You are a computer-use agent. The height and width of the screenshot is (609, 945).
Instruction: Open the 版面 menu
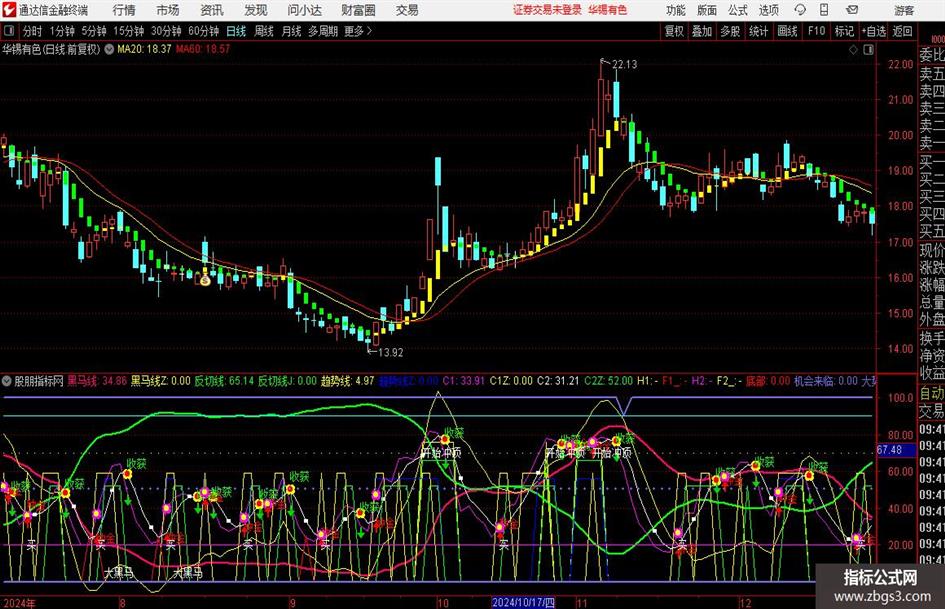[707, 10]
